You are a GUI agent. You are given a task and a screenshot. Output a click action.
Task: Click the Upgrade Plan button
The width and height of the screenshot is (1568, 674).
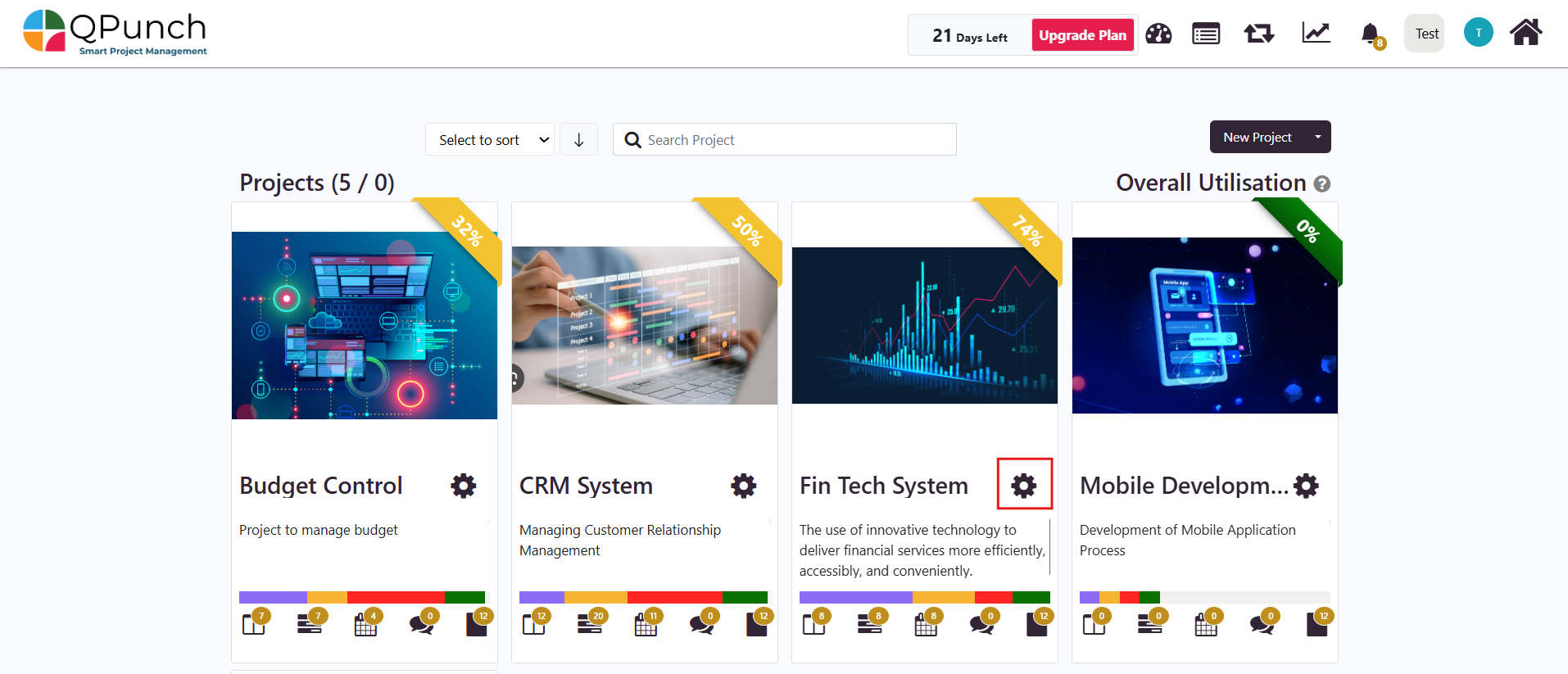(x=1082, y=35)
